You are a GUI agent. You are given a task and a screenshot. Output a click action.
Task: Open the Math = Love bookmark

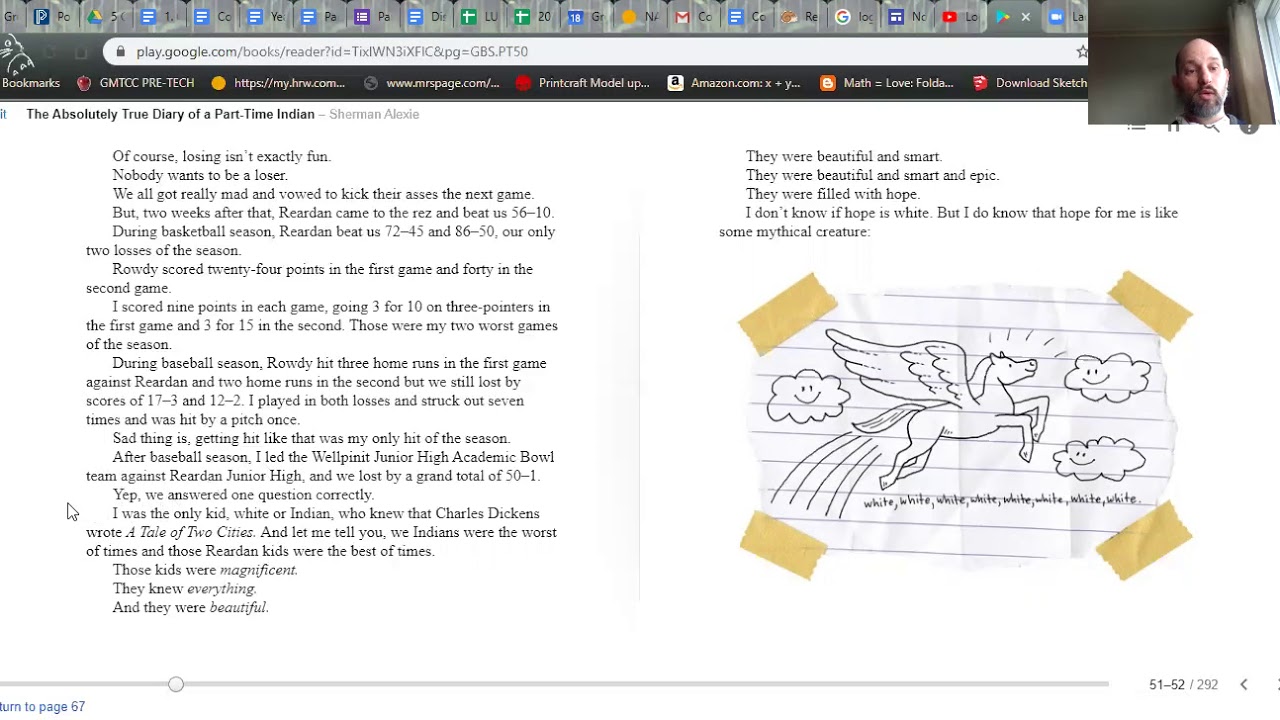pos(887,83)
